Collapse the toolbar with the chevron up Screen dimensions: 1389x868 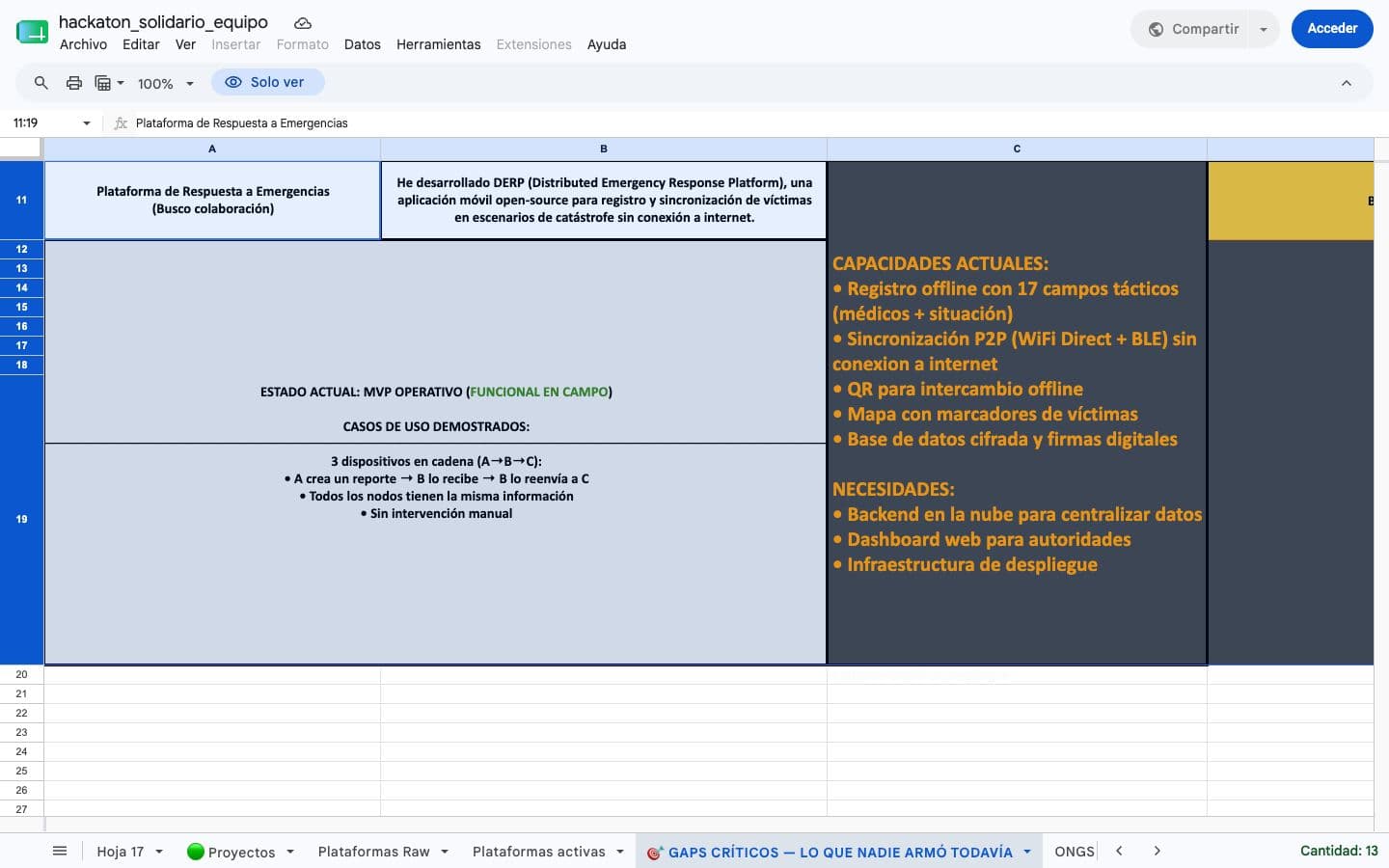coord(1347,83)
